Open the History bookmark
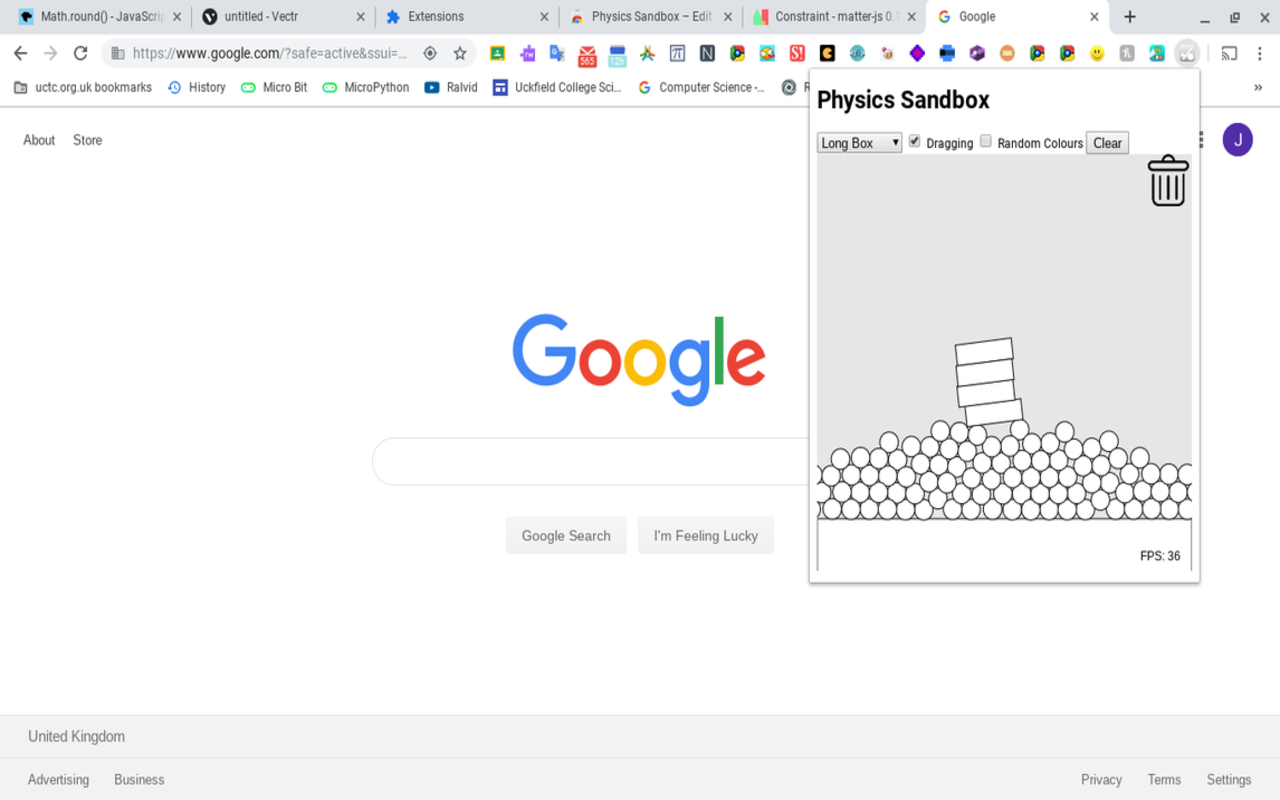 196,87
